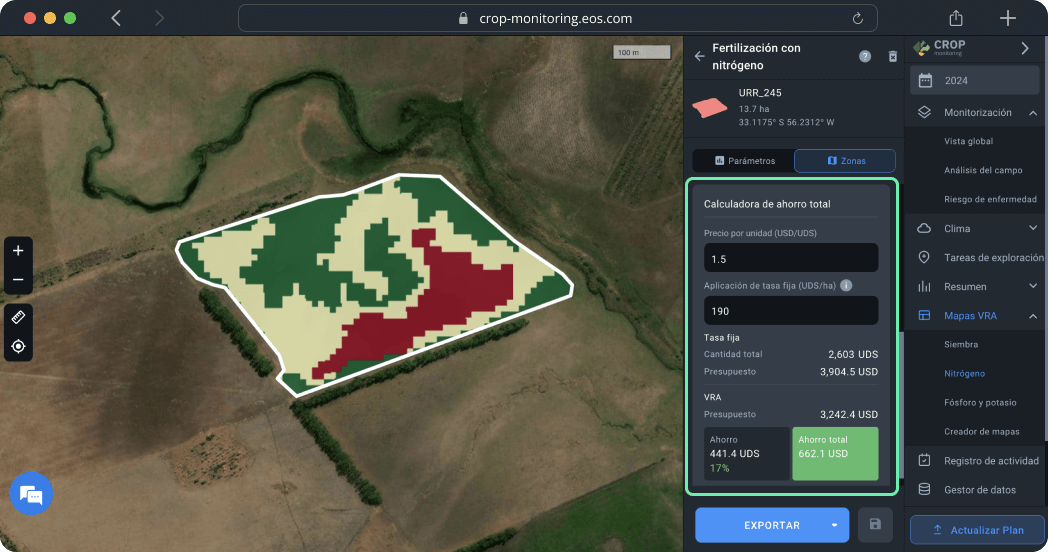Switch to the Zonas tab
The width and height of the screenshot is (1048, 552).
point(845,161)
